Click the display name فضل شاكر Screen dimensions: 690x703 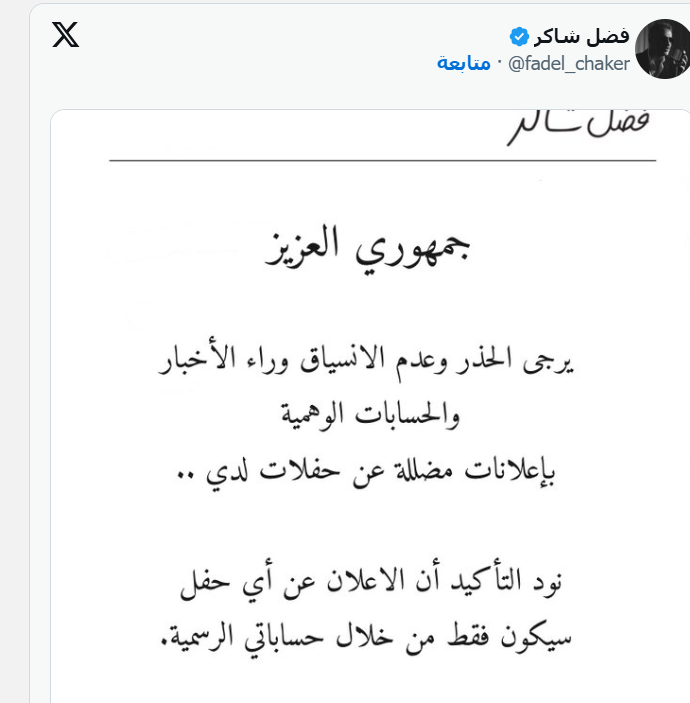click(581, 36)
